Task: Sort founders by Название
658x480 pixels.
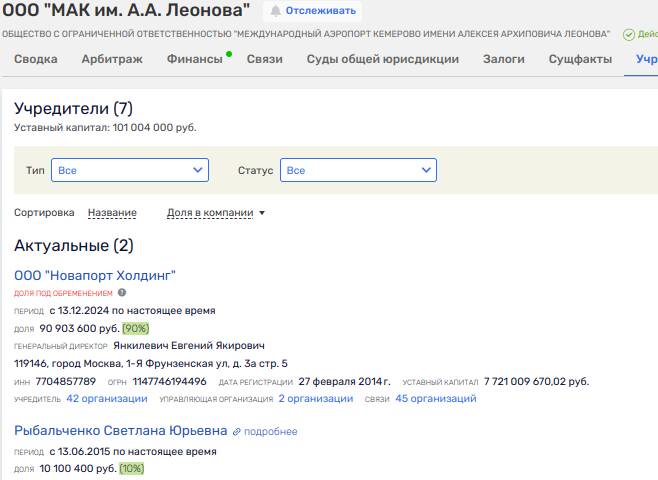Action: coord(112,213)
